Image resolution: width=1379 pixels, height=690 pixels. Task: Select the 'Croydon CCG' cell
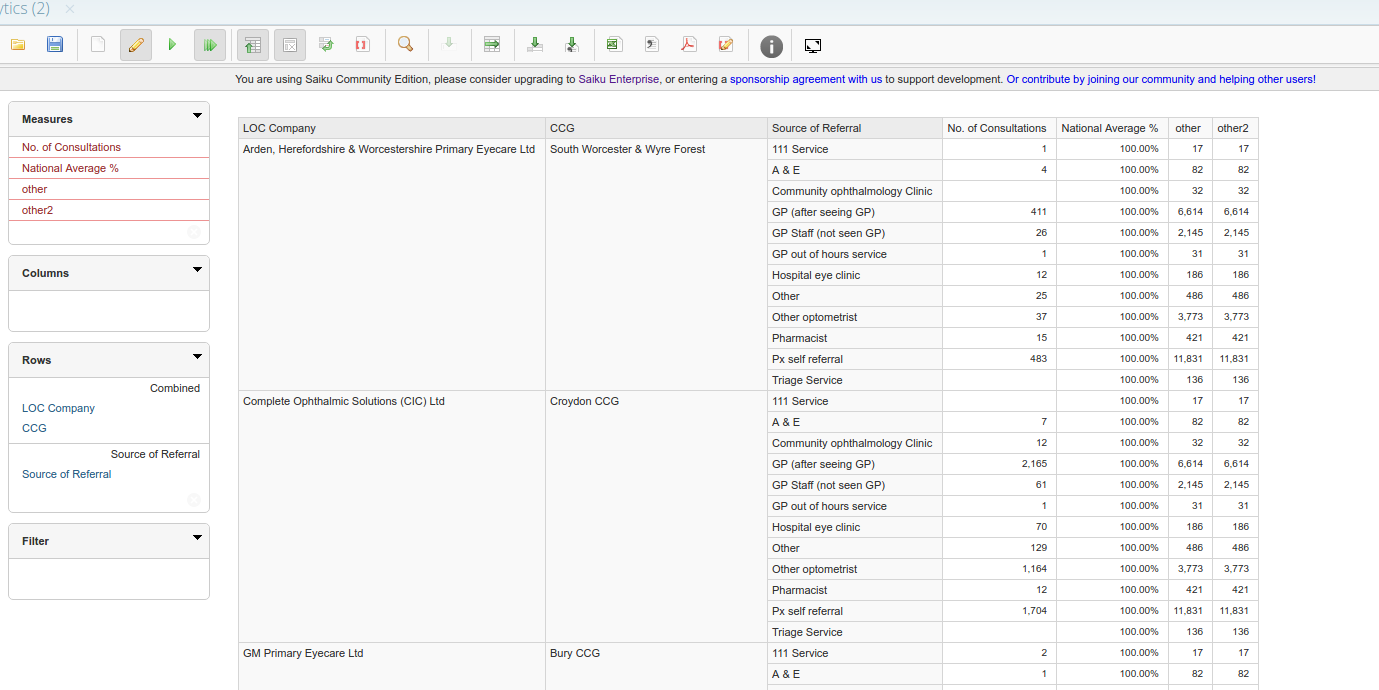point(657,516)
